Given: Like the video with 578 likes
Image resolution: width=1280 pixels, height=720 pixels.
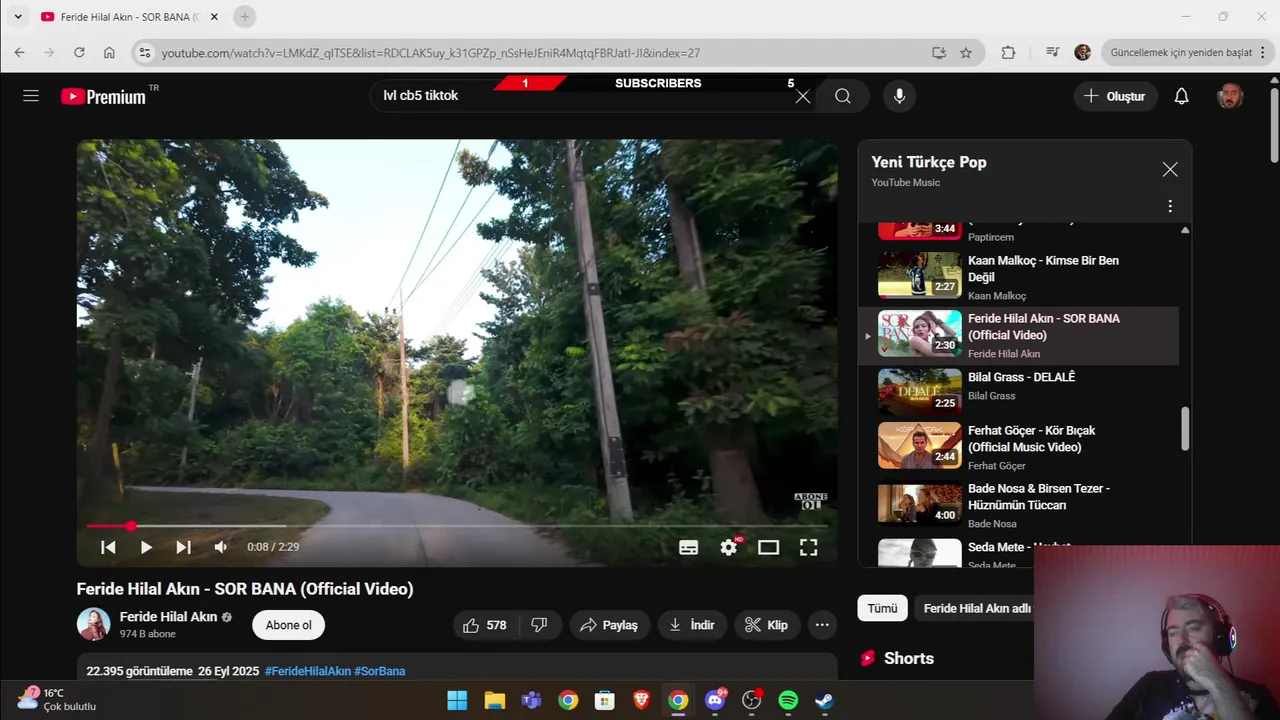Looking at the screenshot, I should click(x=485, y=625).
